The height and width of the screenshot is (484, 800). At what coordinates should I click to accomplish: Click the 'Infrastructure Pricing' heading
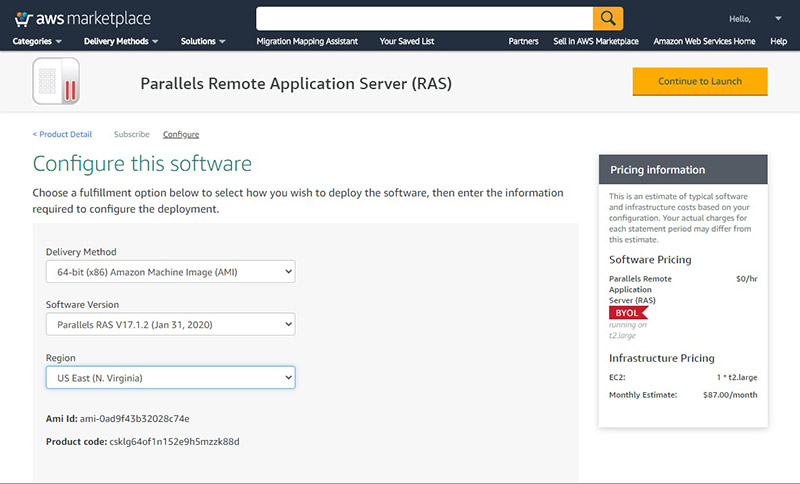[x=662, y=358]
